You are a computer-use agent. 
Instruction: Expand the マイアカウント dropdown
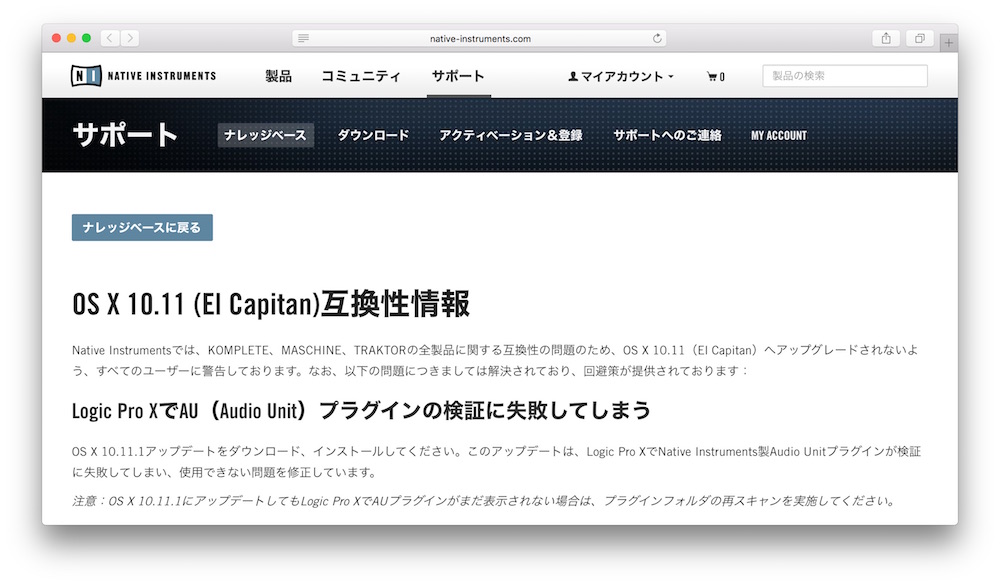pos(621,77)
